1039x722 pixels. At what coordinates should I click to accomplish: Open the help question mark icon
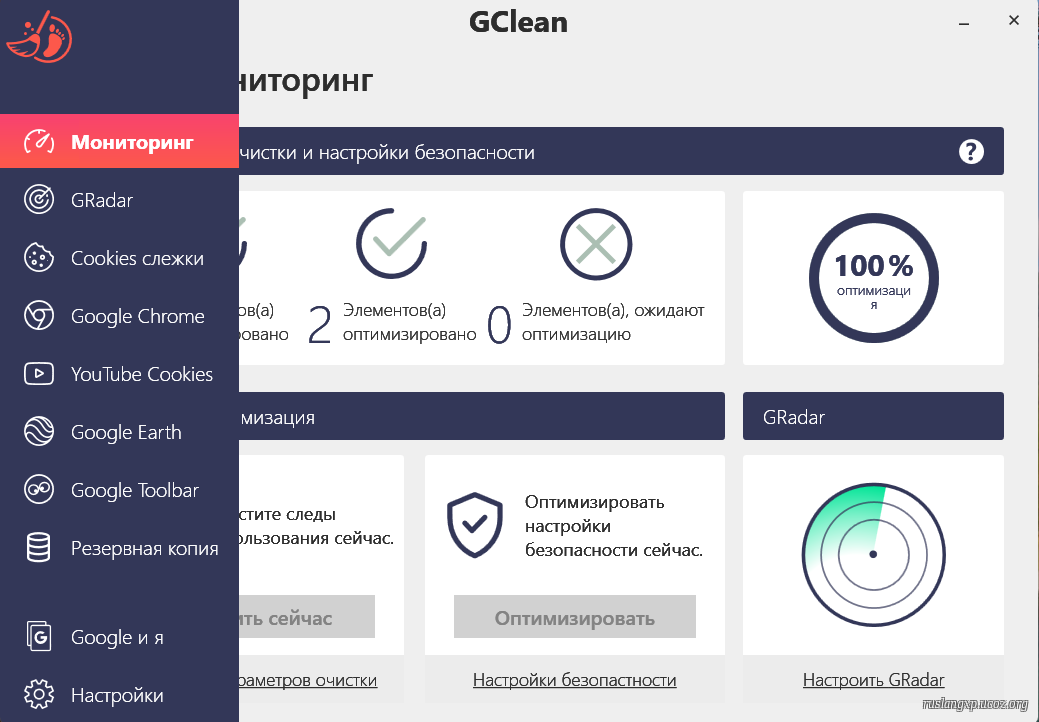[x=971, y=152]
